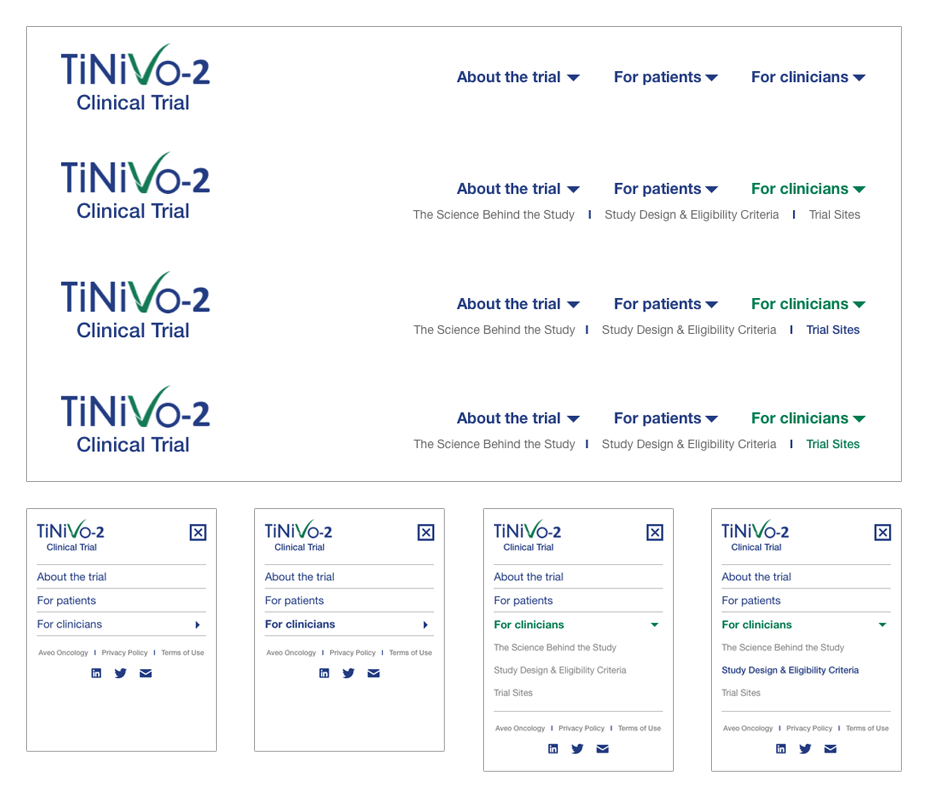Expand bold blue For clinicians right-arrow in mobile menu

tap(425, 625)
